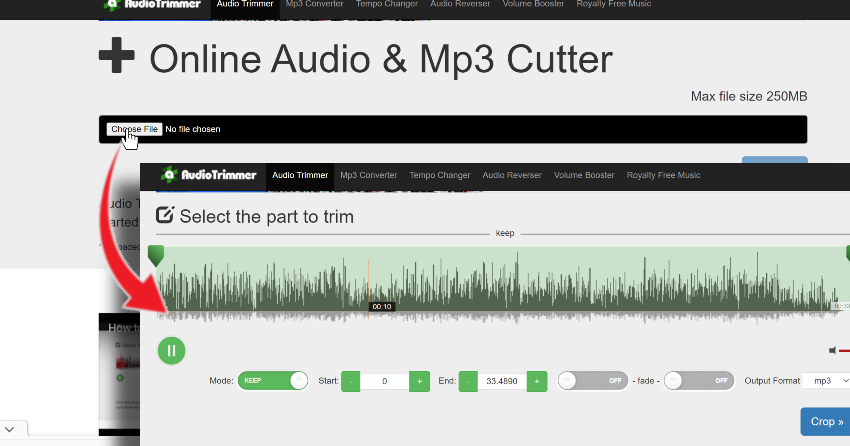Mute audio with the speaker icon
This screenshot has height=446, width=850.
(x=832, y=351)
